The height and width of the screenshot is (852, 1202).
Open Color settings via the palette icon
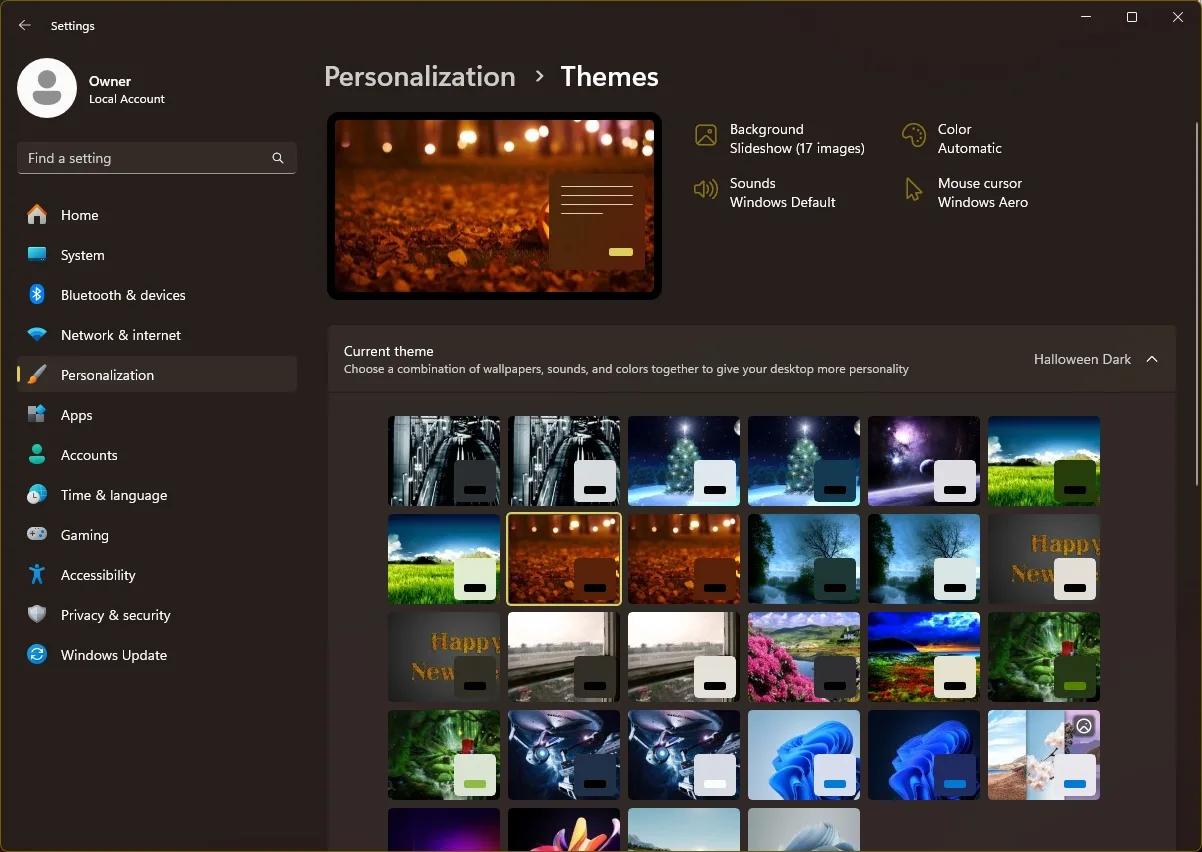click(914, 136)
